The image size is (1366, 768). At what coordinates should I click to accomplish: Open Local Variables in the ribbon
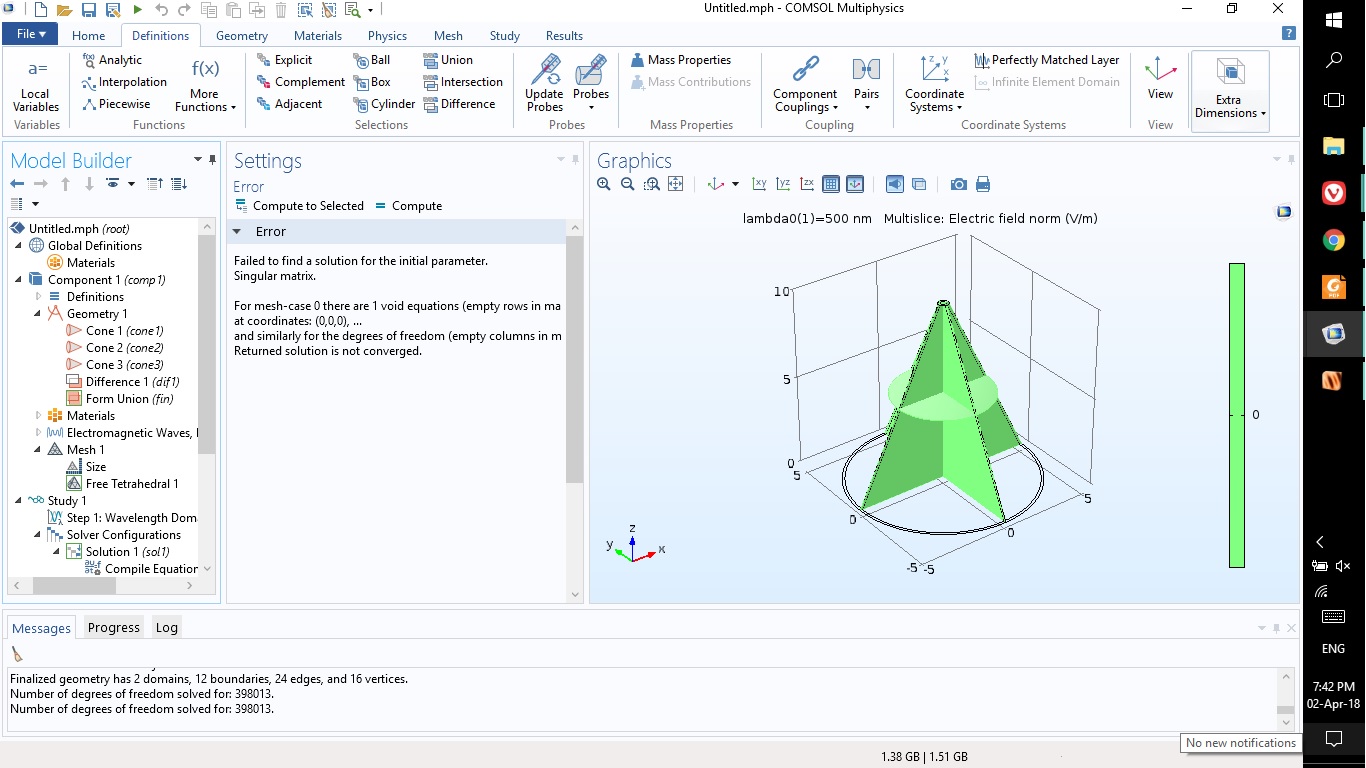[x=36, y=84]
